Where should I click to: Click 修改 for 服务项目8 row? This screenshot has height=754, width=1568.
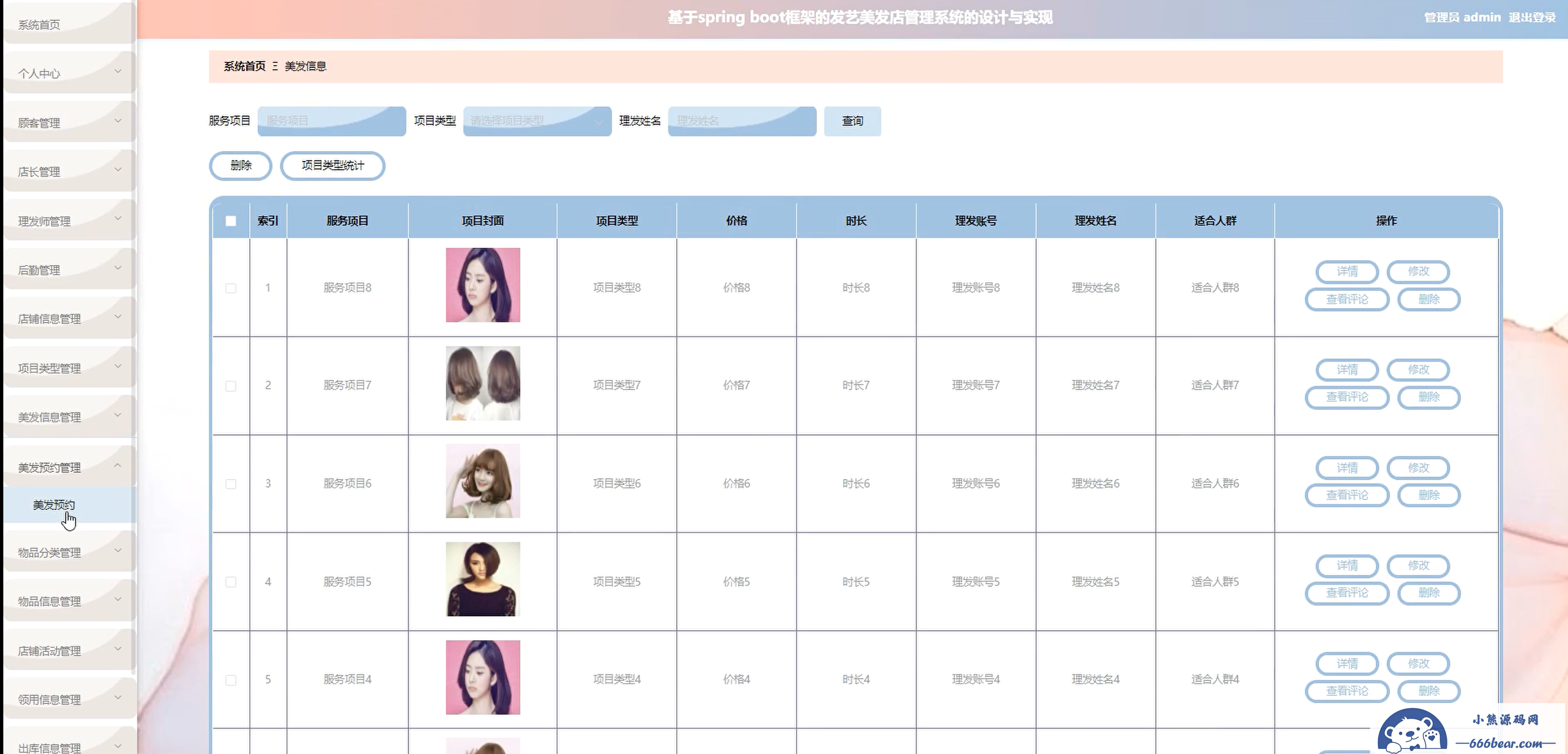click(x=1418, y=272)
